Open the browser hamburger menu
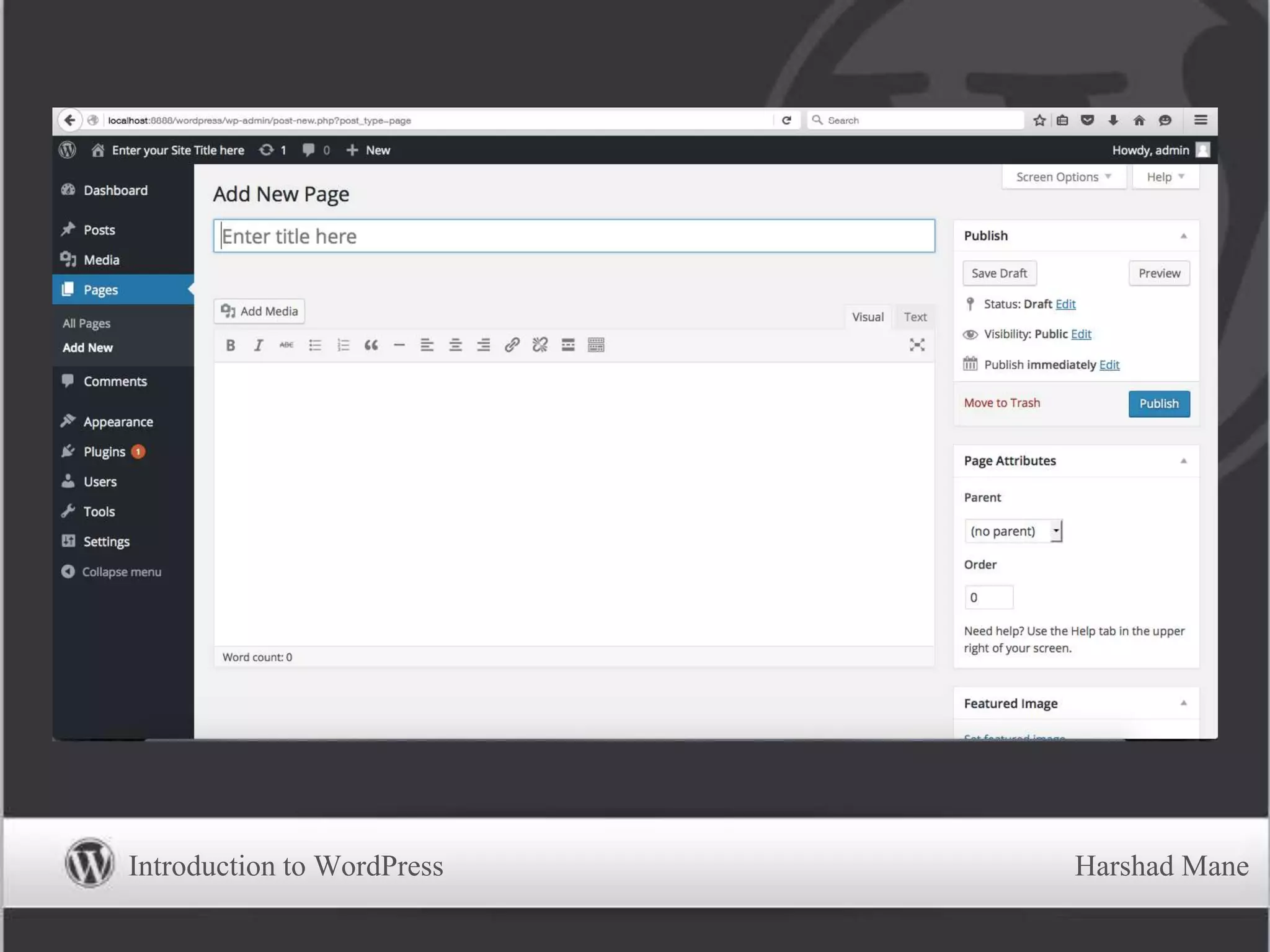 coord(1201,120)
